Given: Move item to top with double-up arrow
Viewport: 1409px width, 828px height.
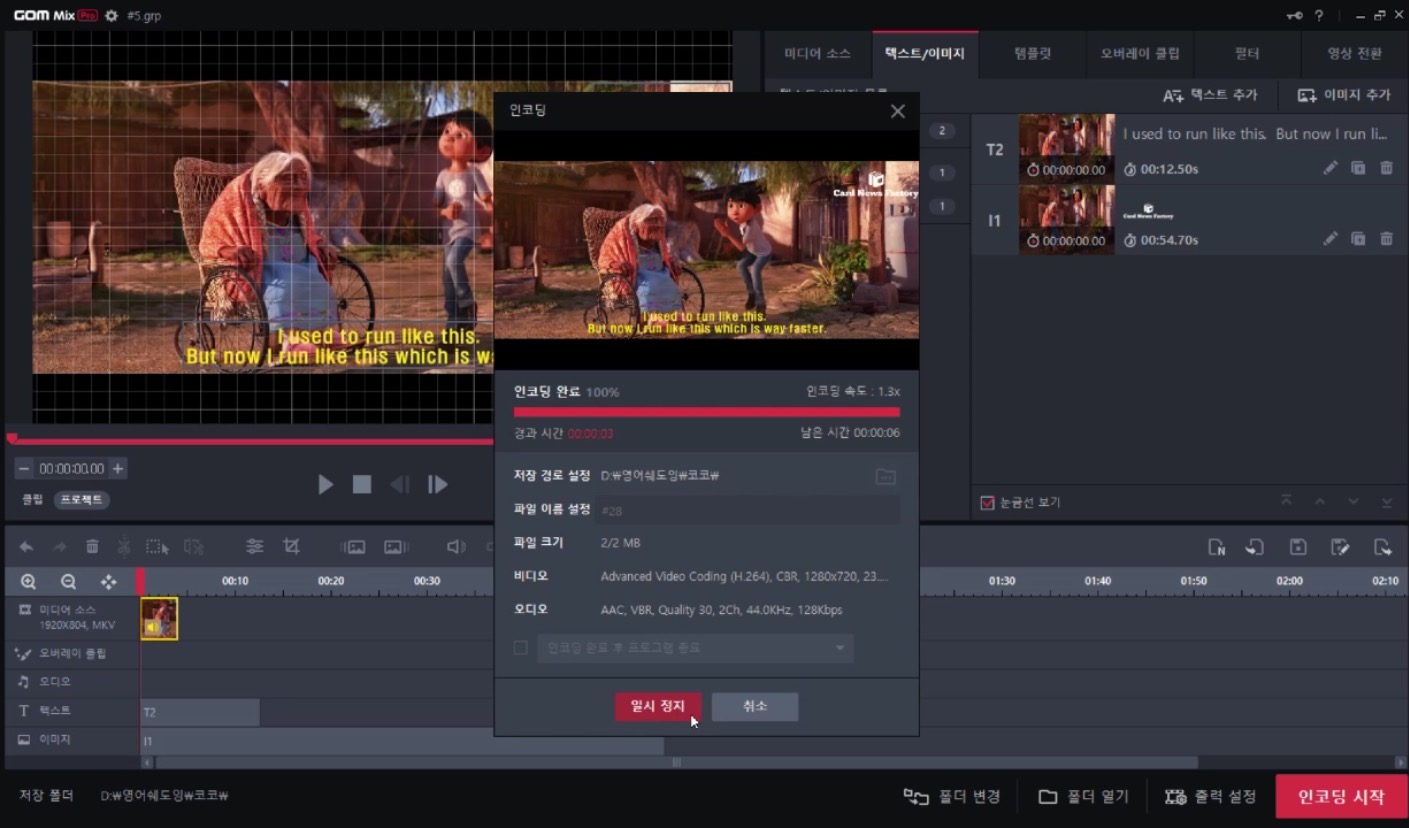Looking at the screenshot, I should click(x=1287, y=501).
